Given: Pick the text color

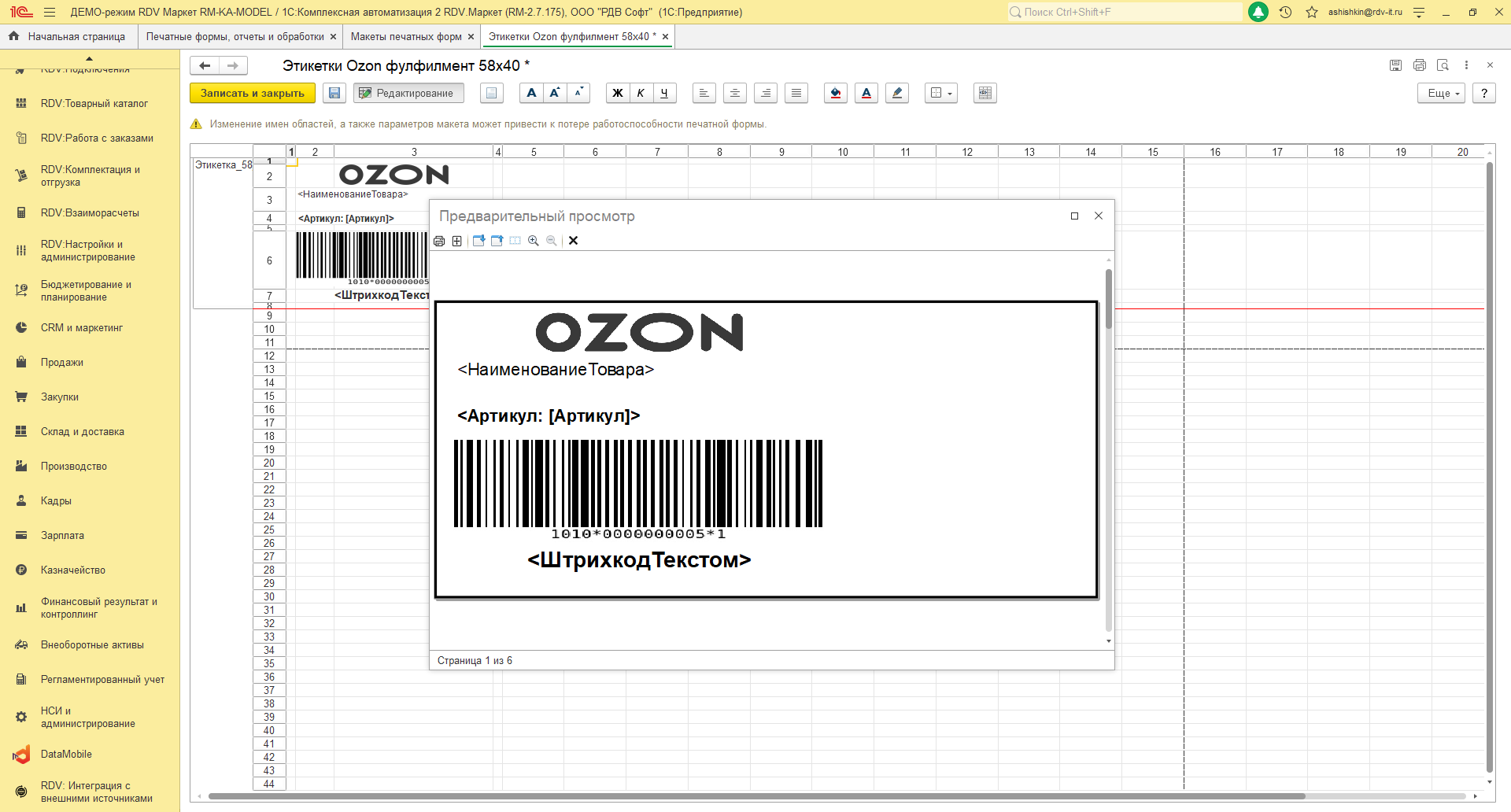Looking at the screenshot, I should [866, 93].
